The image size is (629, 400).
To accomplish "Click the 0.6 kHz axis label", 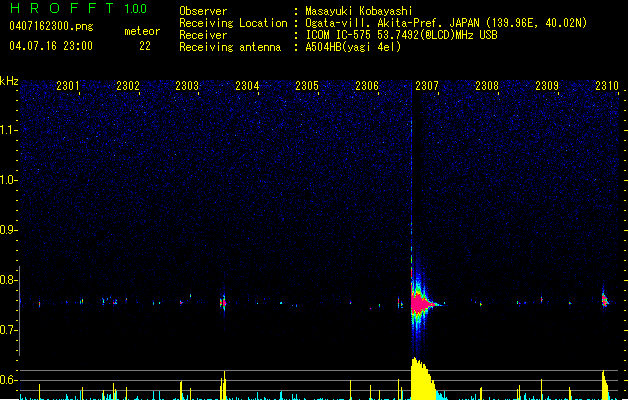I will click(x=8, y=380).
